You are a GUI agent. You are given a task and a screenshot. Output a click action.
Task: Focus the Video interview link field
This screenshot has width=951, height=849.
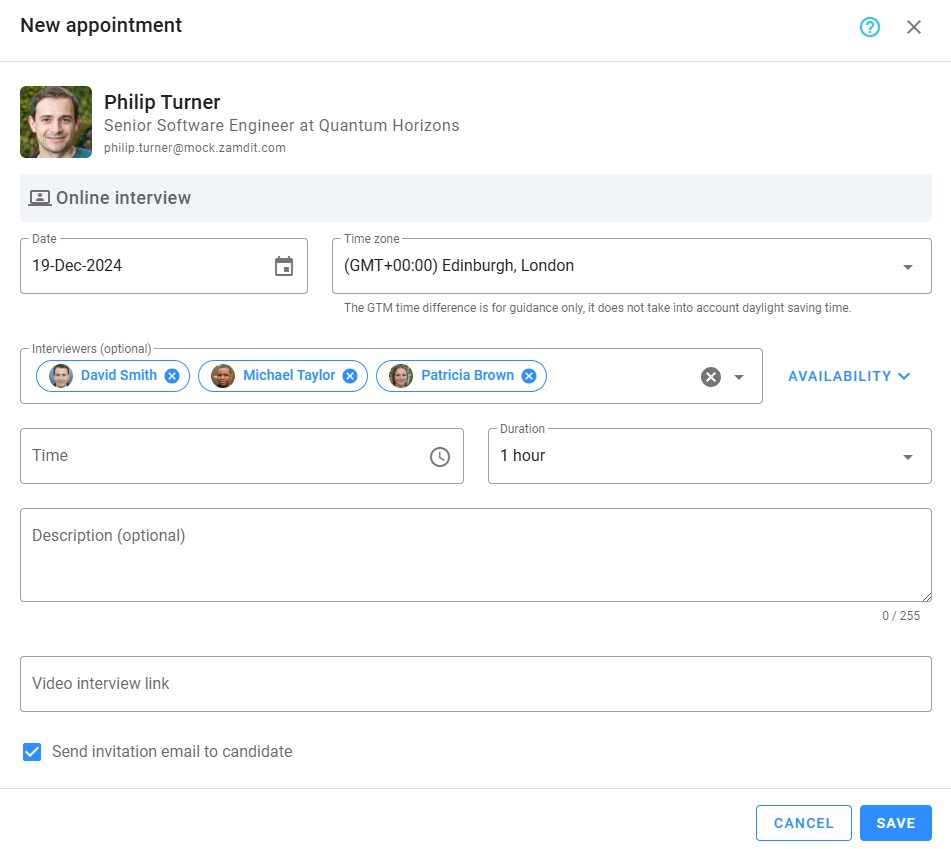pyautogui.click(x=475, y=684)
